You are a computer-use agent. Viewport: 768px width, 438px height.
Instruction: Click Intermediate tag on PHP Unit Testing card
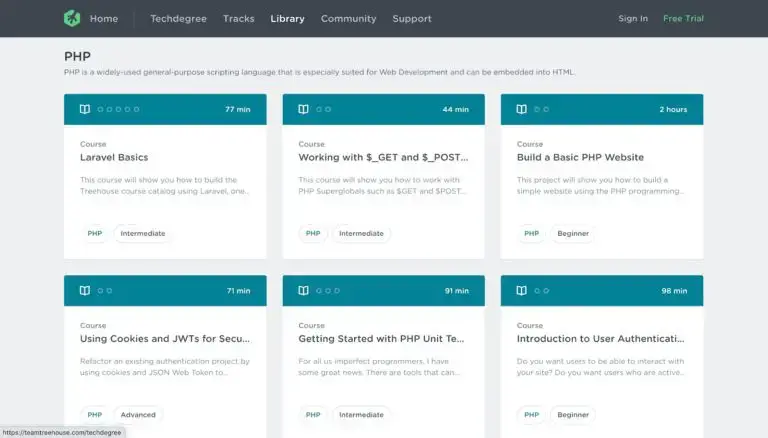coord(361,414)
